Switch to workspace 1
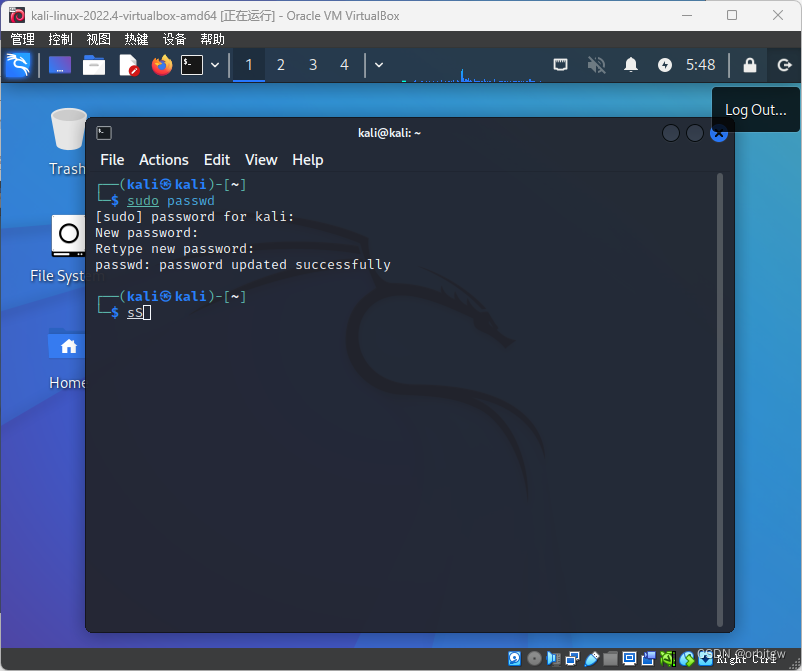This screenshot has height=671, width=802. (x=249, y=65)
